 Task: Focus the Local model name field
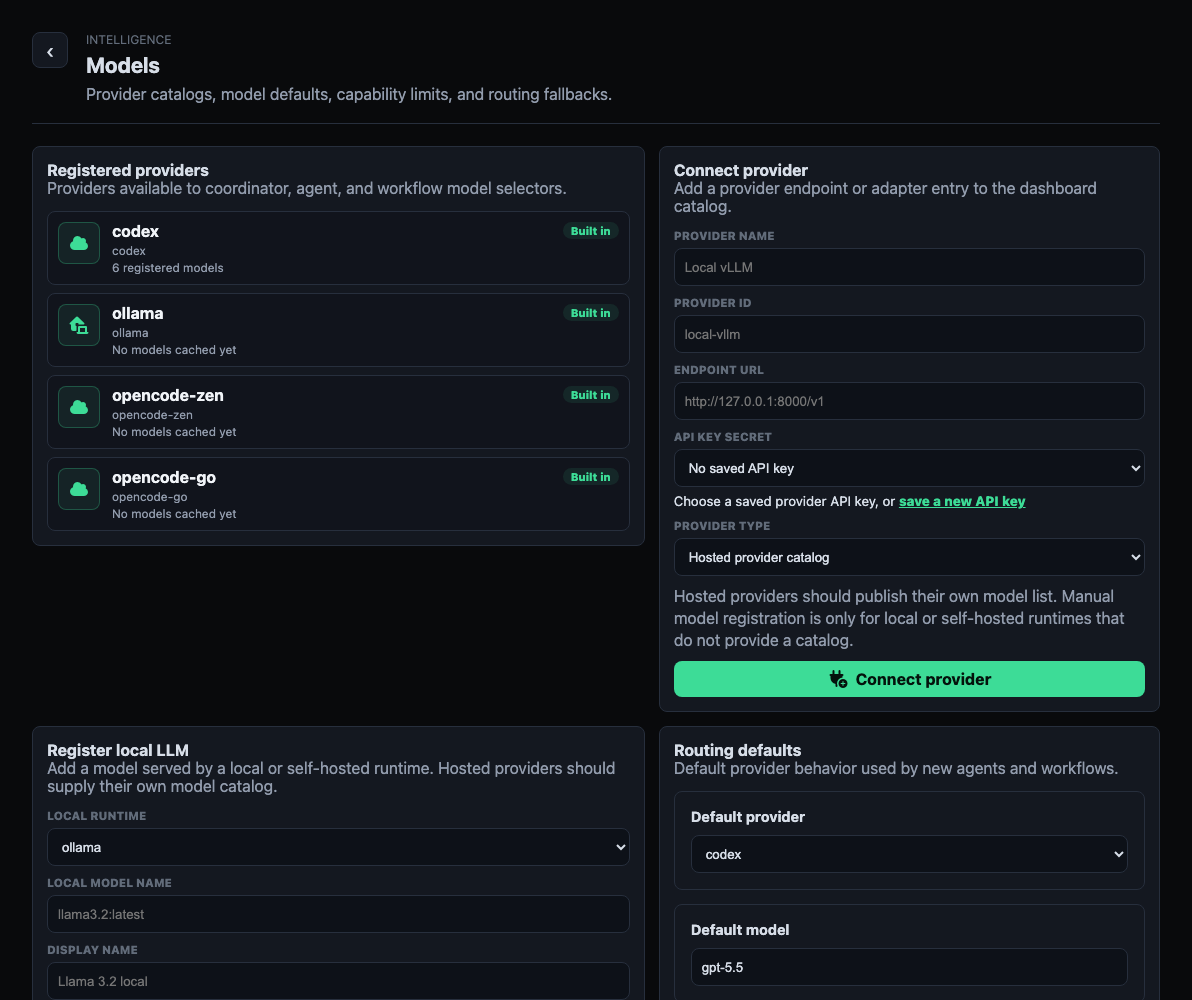pyautogui.click(x=338, y=914)
